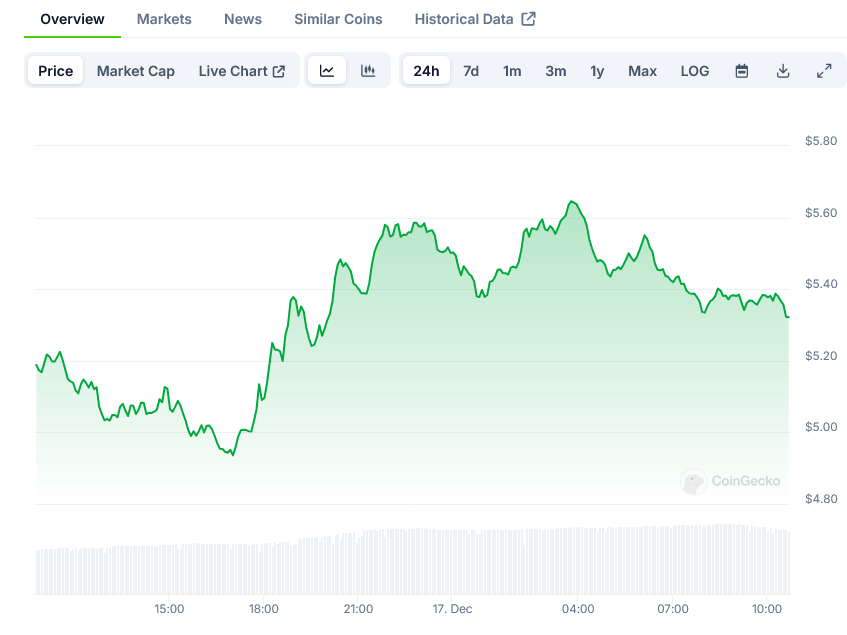
Task: Show the 3m price history
Action: click(x=556, y=71)
